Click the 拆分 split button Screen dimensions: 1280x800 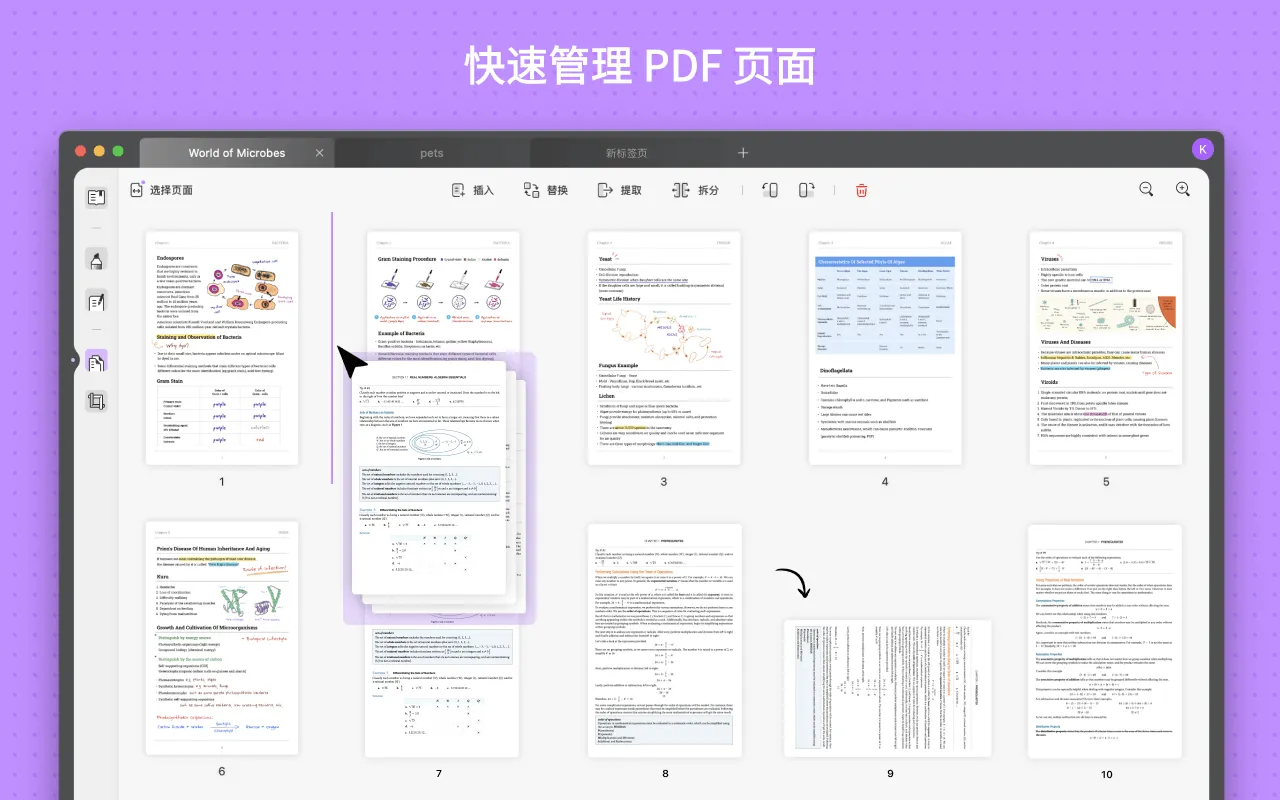696,190
